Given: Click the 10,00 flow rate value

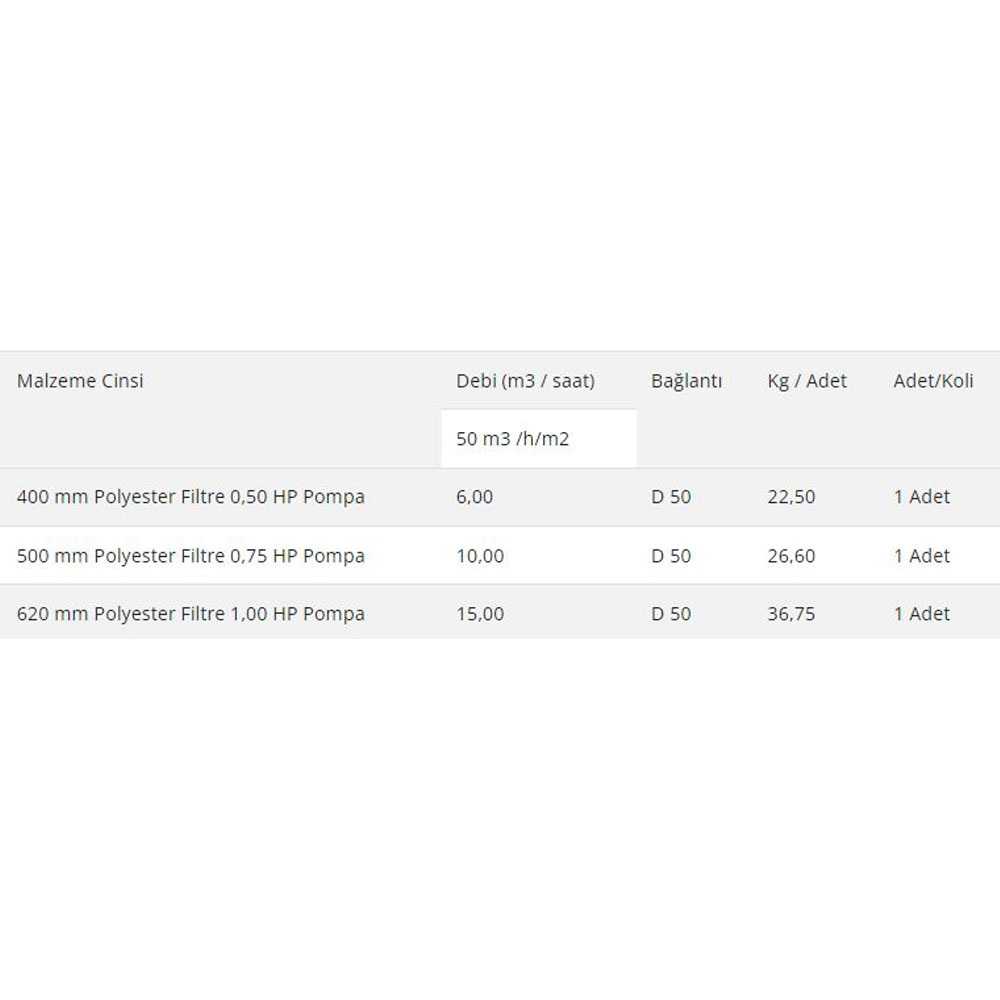Looking at the screenshot, I should point(480,556).
